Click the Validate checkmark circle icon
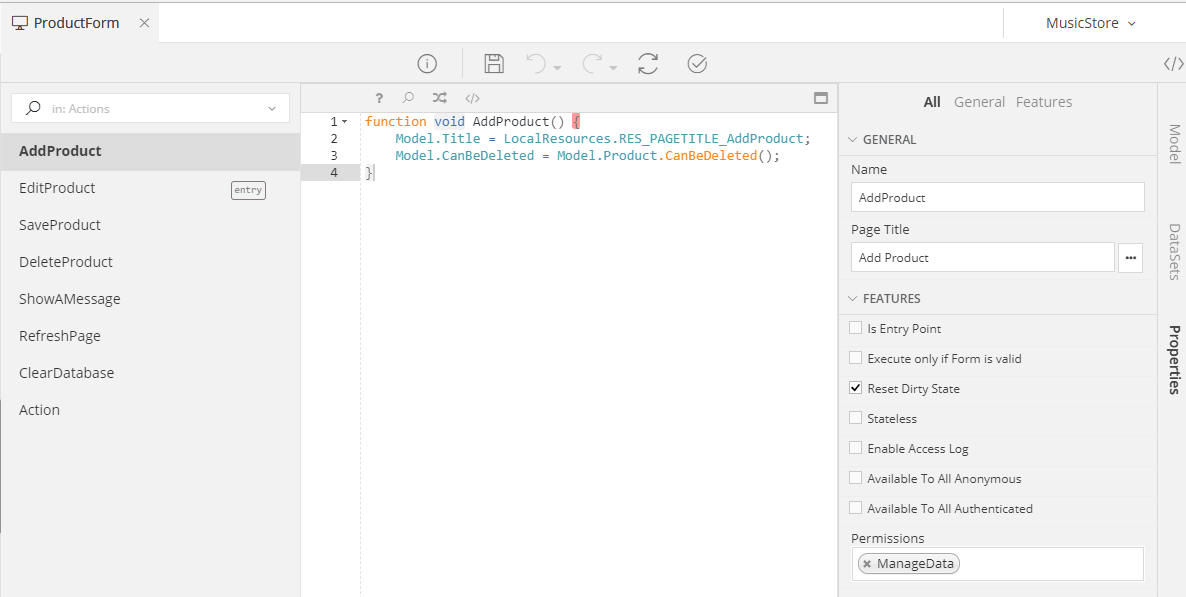 coord(697,64)
